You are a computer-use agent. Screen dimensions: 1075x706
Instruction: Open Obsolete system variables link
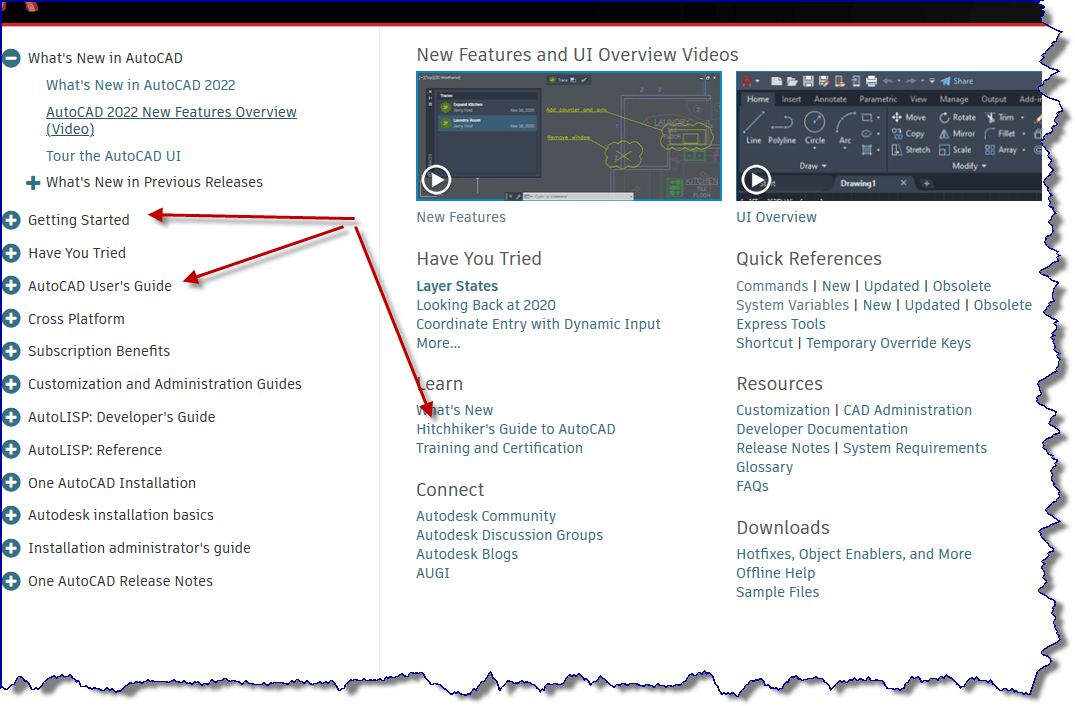tap(1002, 305)
